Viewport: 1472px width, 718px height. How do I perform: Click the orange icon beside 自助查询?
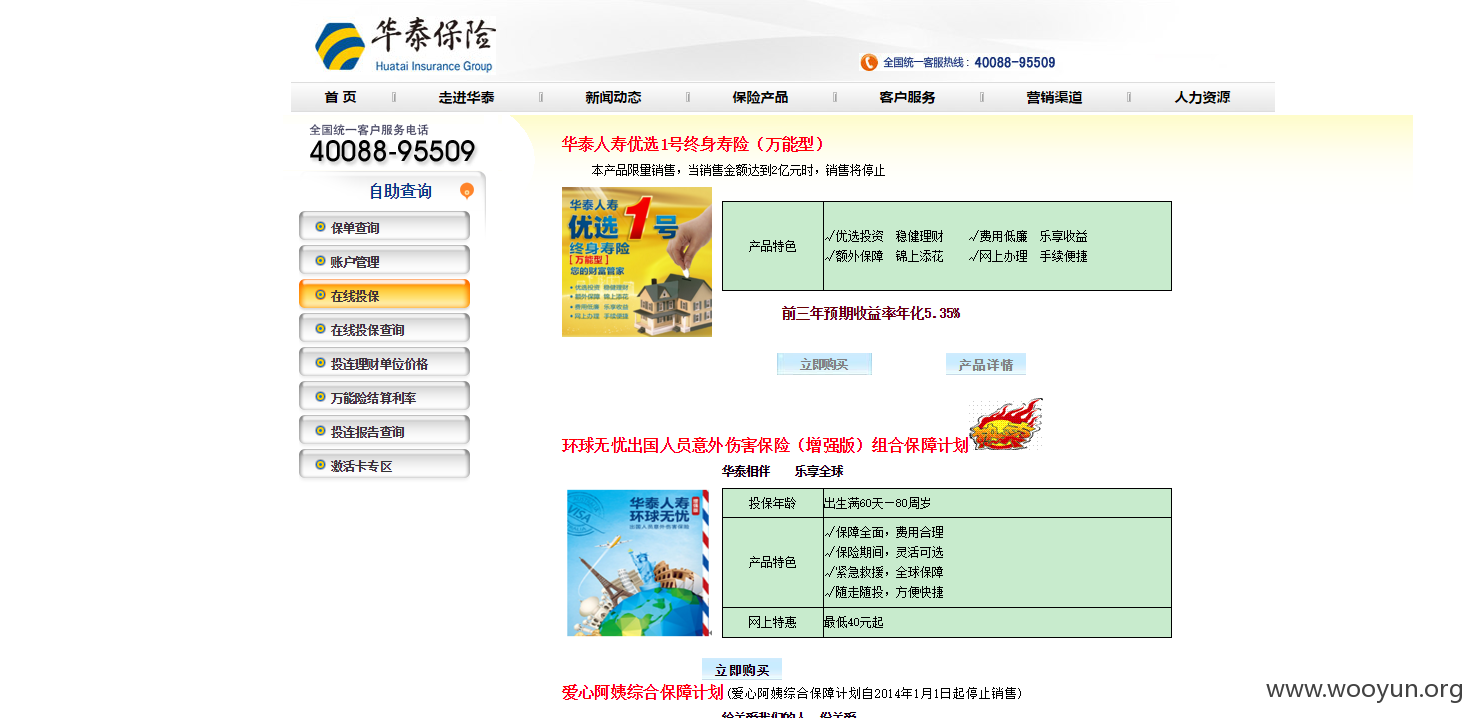click(466, 191)
